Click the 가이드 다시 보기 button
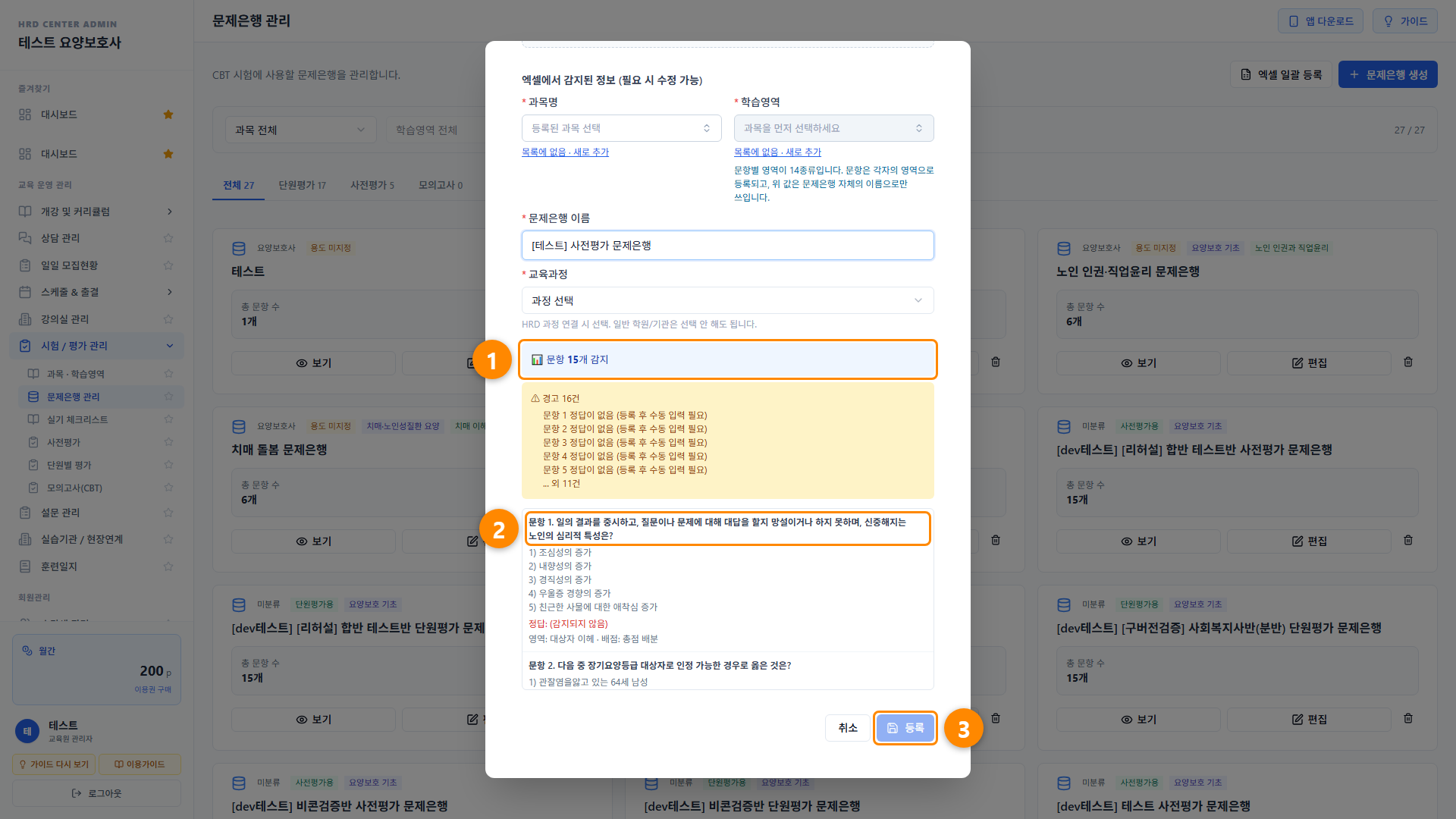Screen dimensions: 1456x819 tap(54, 764)
